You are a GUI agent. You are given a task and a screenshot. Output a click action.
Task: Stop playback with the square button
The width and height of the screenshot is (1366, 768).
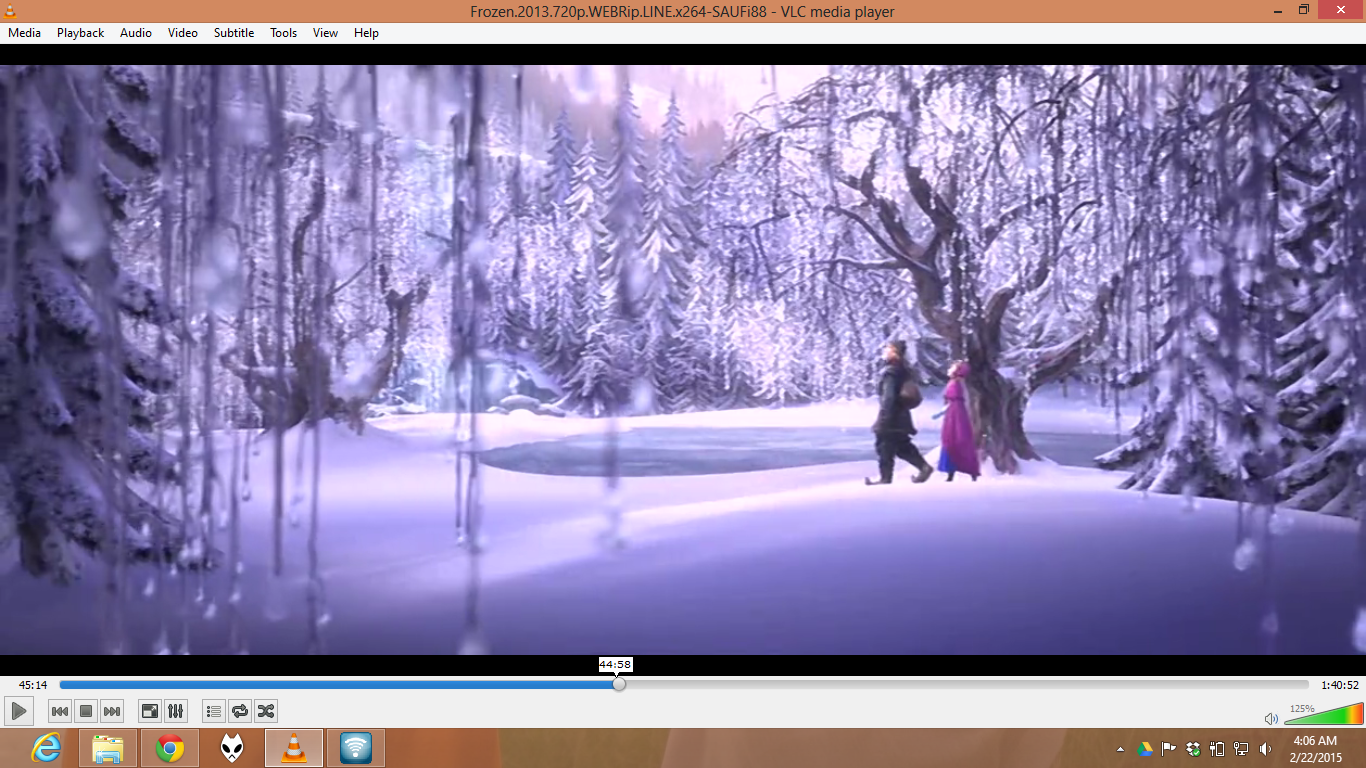point(86,711)
